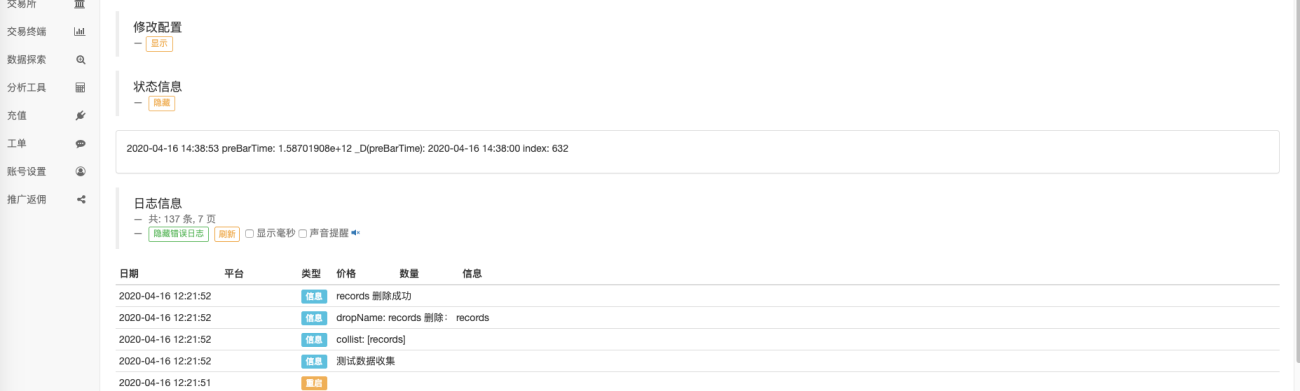The image size is (1300, 391).
Task: Click the user icon beside 账号设置
Action: tap(80, 171)
